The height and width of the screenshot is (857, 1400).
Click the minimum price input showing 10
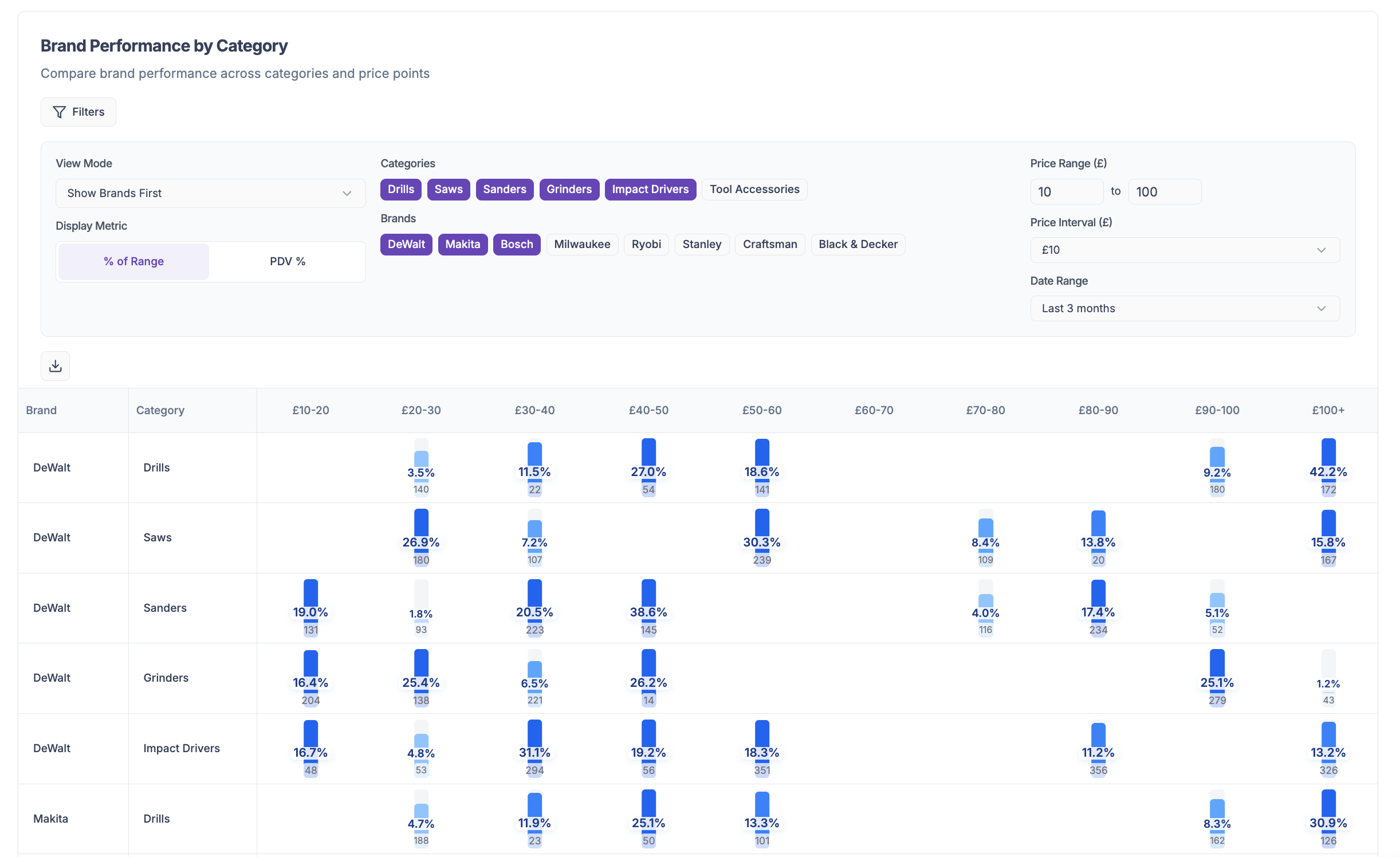[1067, 191]
